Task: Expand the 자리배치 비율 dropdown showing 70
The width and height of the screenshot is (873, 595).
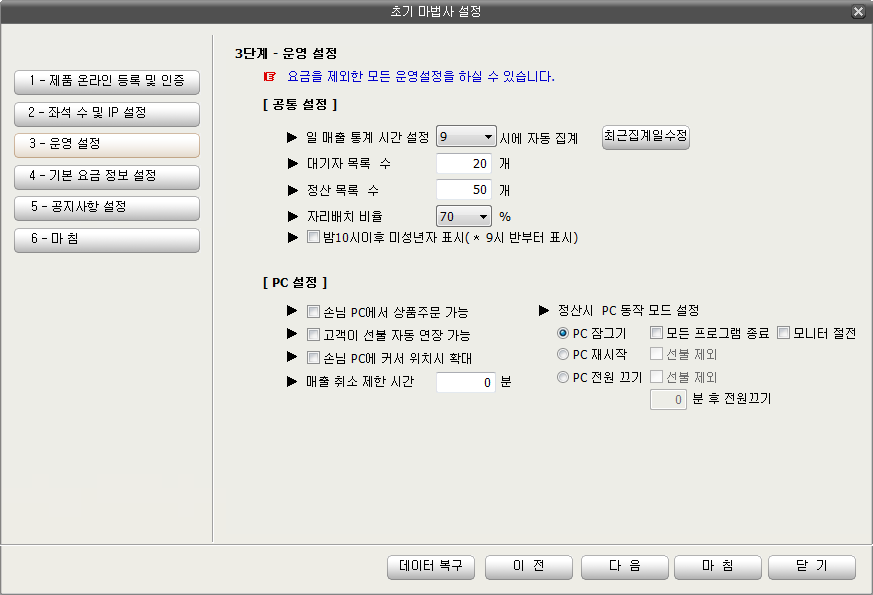Action: 464,217
